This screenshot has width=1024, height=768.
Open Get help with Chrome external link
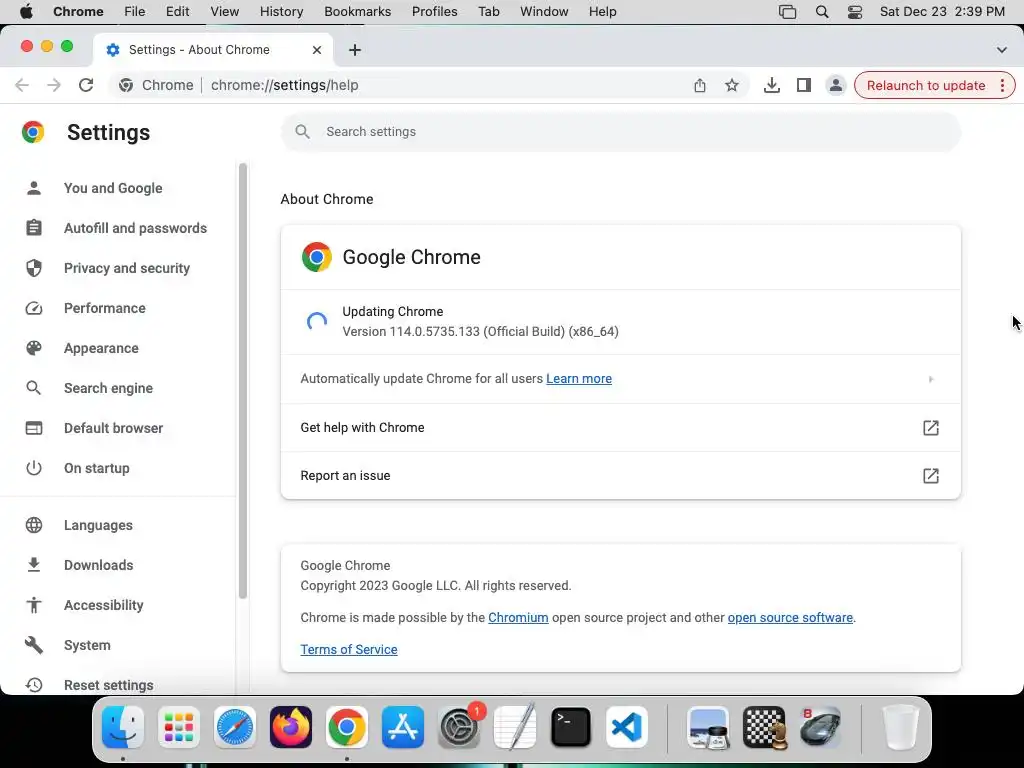point(931,428)
